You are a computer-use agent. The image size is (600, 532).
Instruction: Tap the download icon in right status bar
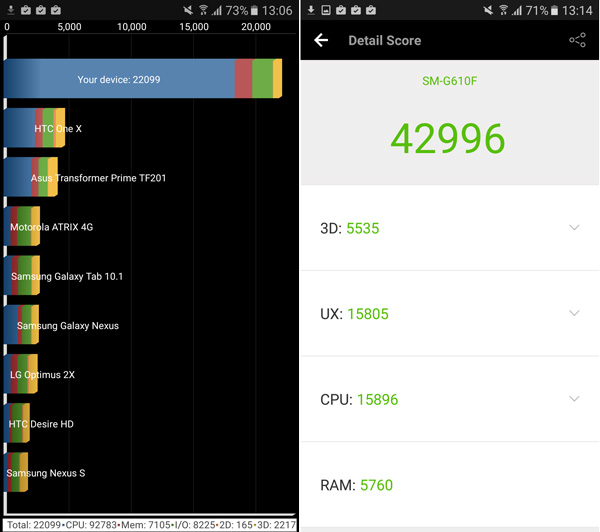click(311, 10)
